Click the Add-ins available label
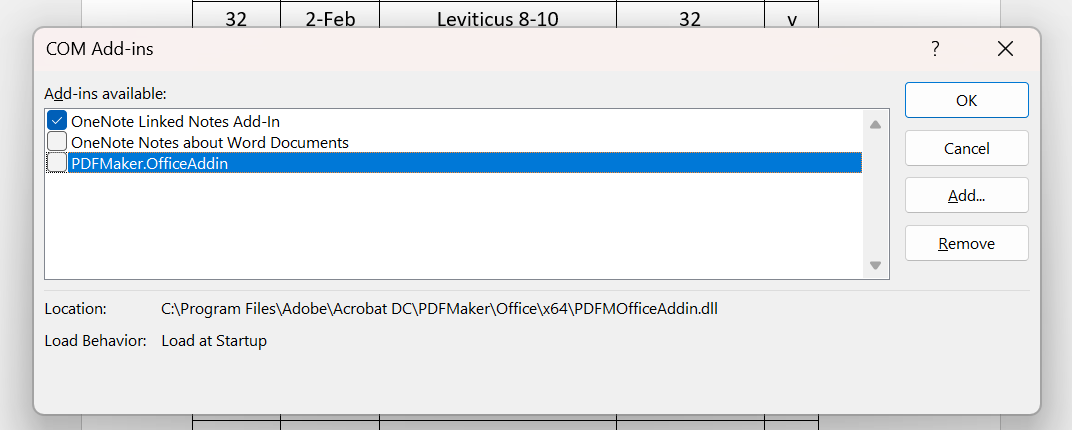1072x430 pixels. click(x=105, y=93)
